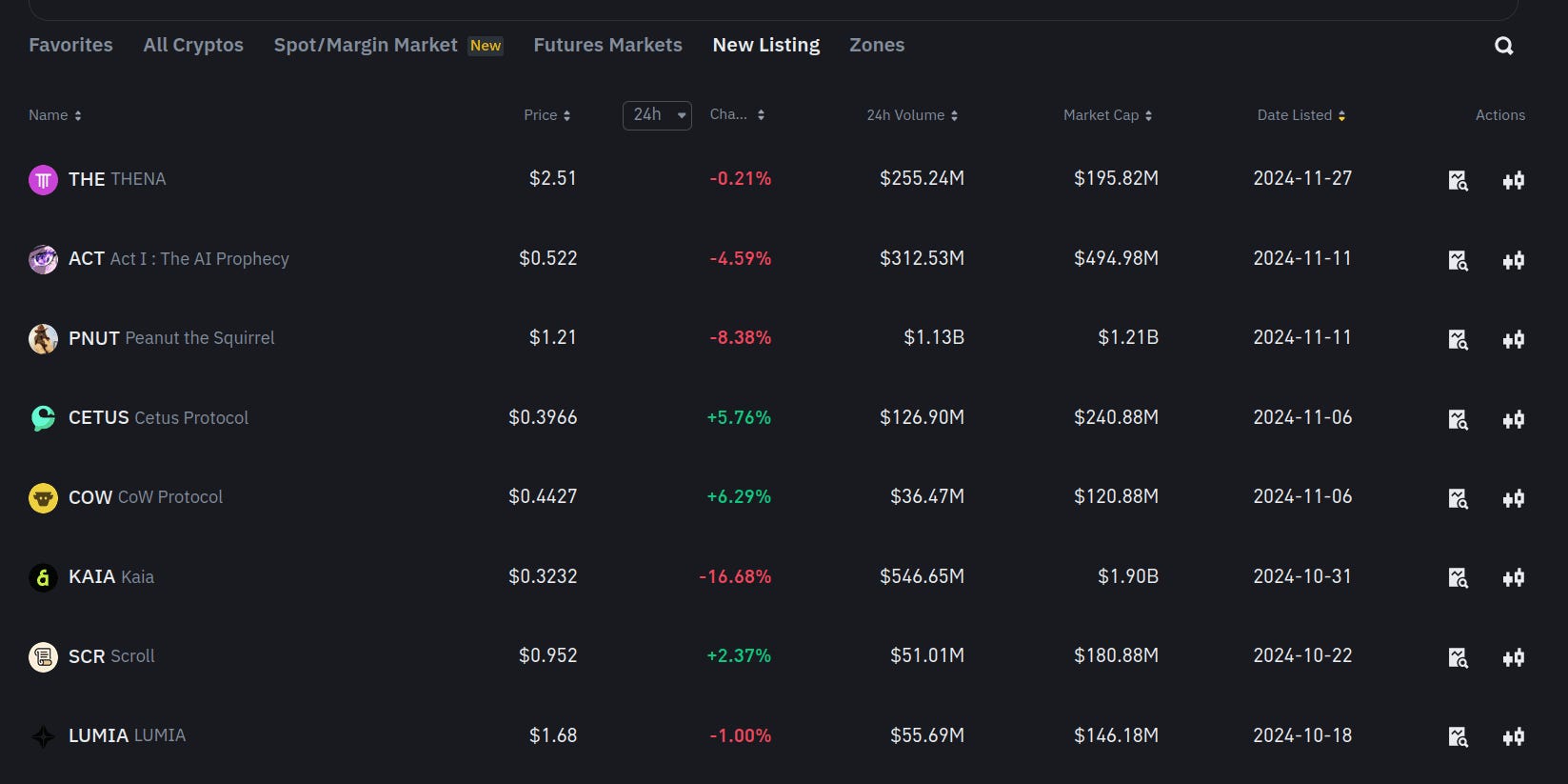Open trade icon for ACT row
This screenshot has height=784, width=1568.
pos(1514,260)
